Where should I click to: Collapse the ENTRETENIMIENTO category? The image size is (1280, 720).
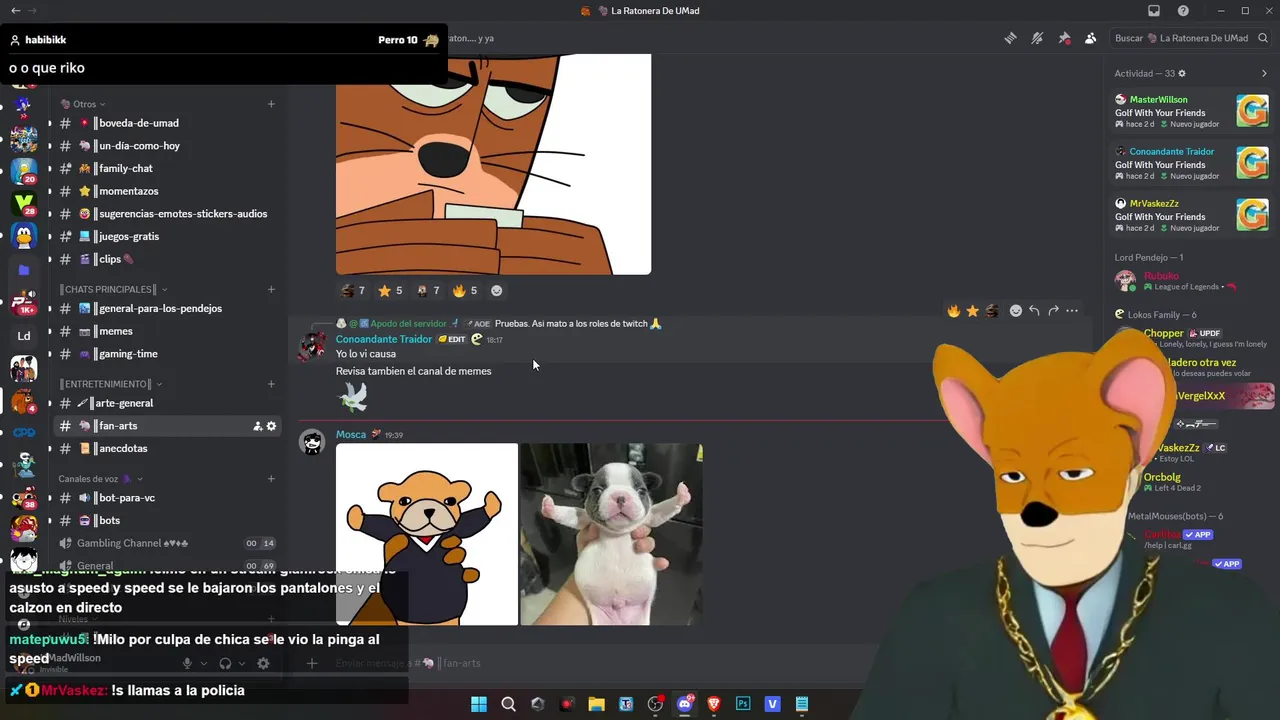pyautogui.click(x=110, y=384)
